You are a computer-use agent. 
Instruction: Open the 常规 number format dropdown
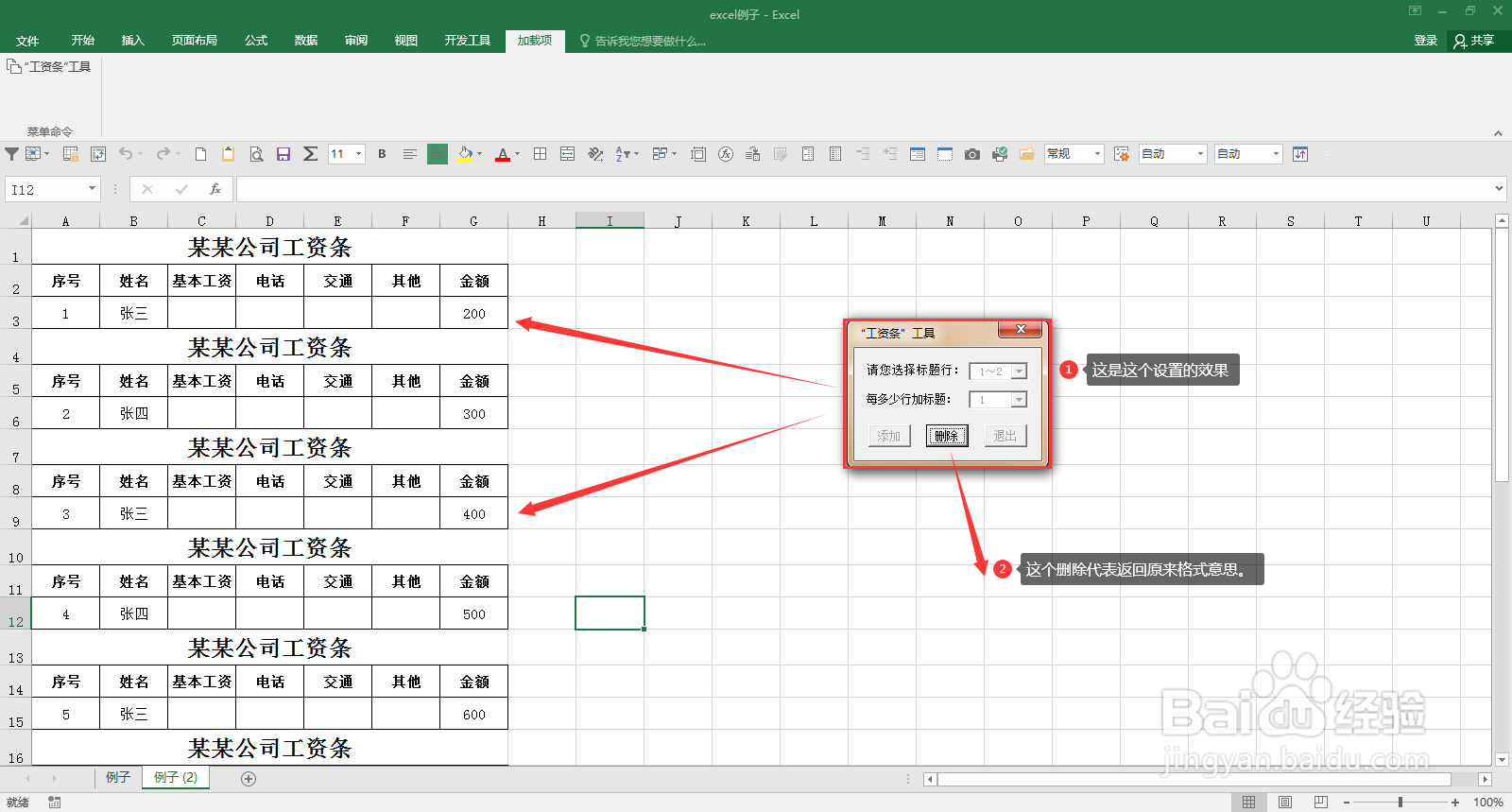(x=1097, y=154)
